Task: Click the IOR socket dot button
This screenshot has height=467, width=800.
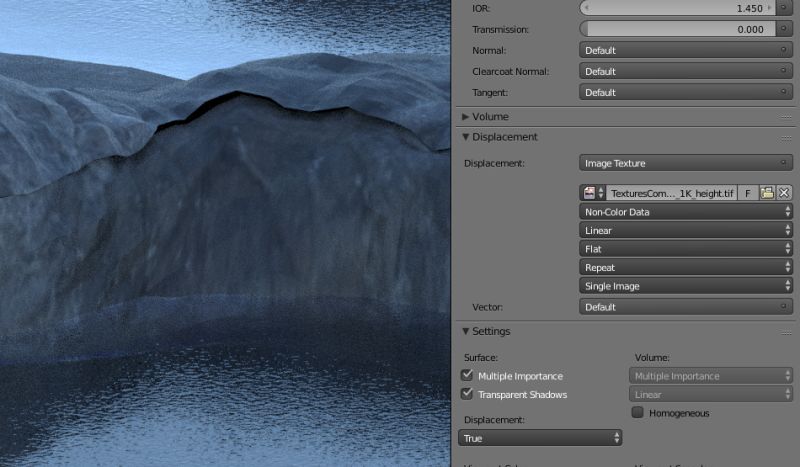Action: (x=784, y=8)
